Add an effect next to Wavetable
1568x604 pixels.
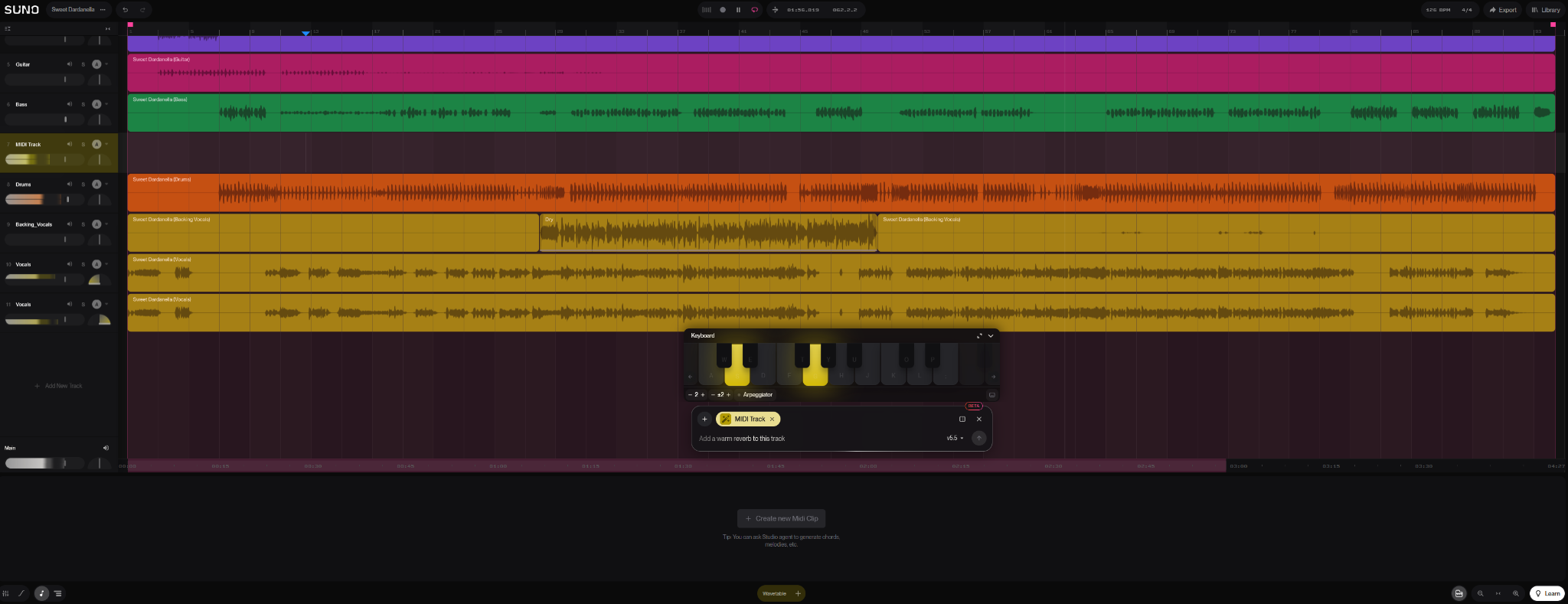(798, 593)
